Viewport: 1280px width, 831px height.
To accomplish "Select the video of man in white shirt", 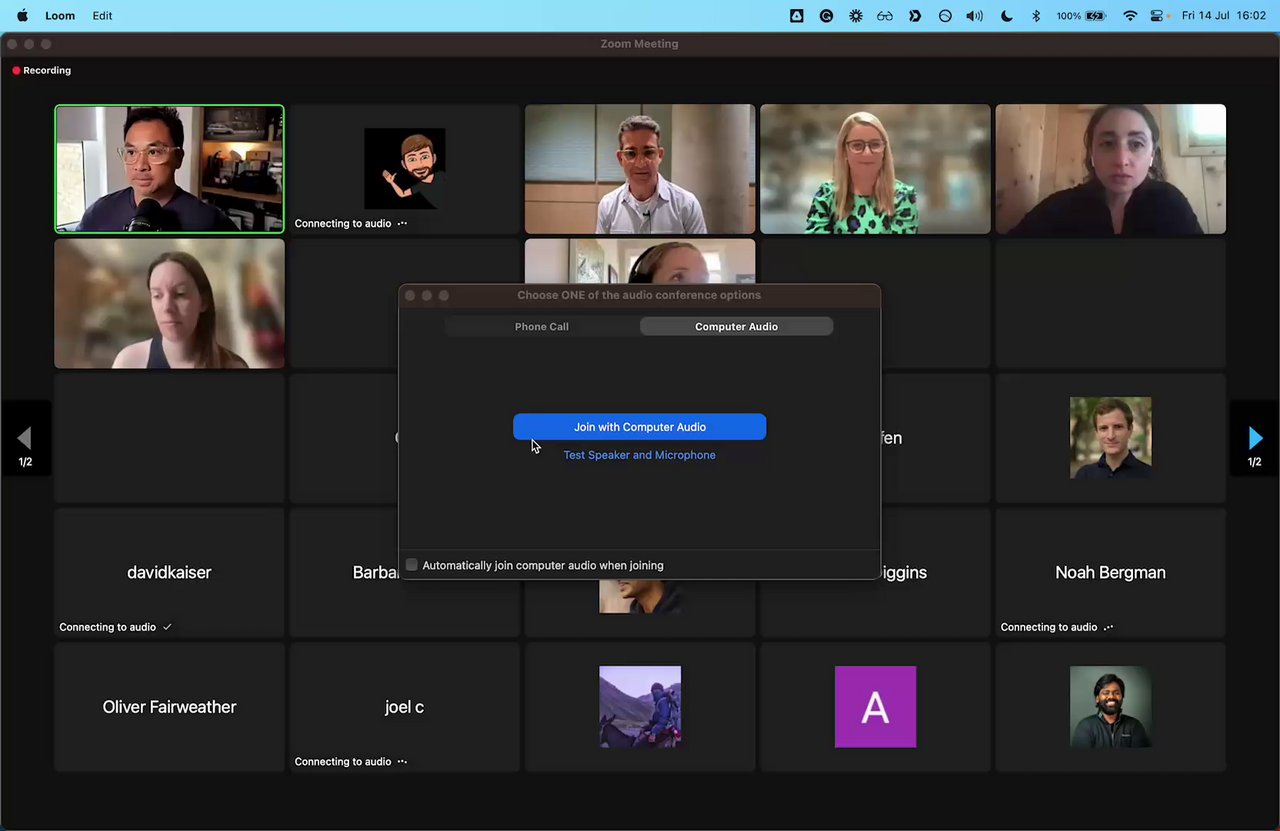I will [x=640, y=169].
